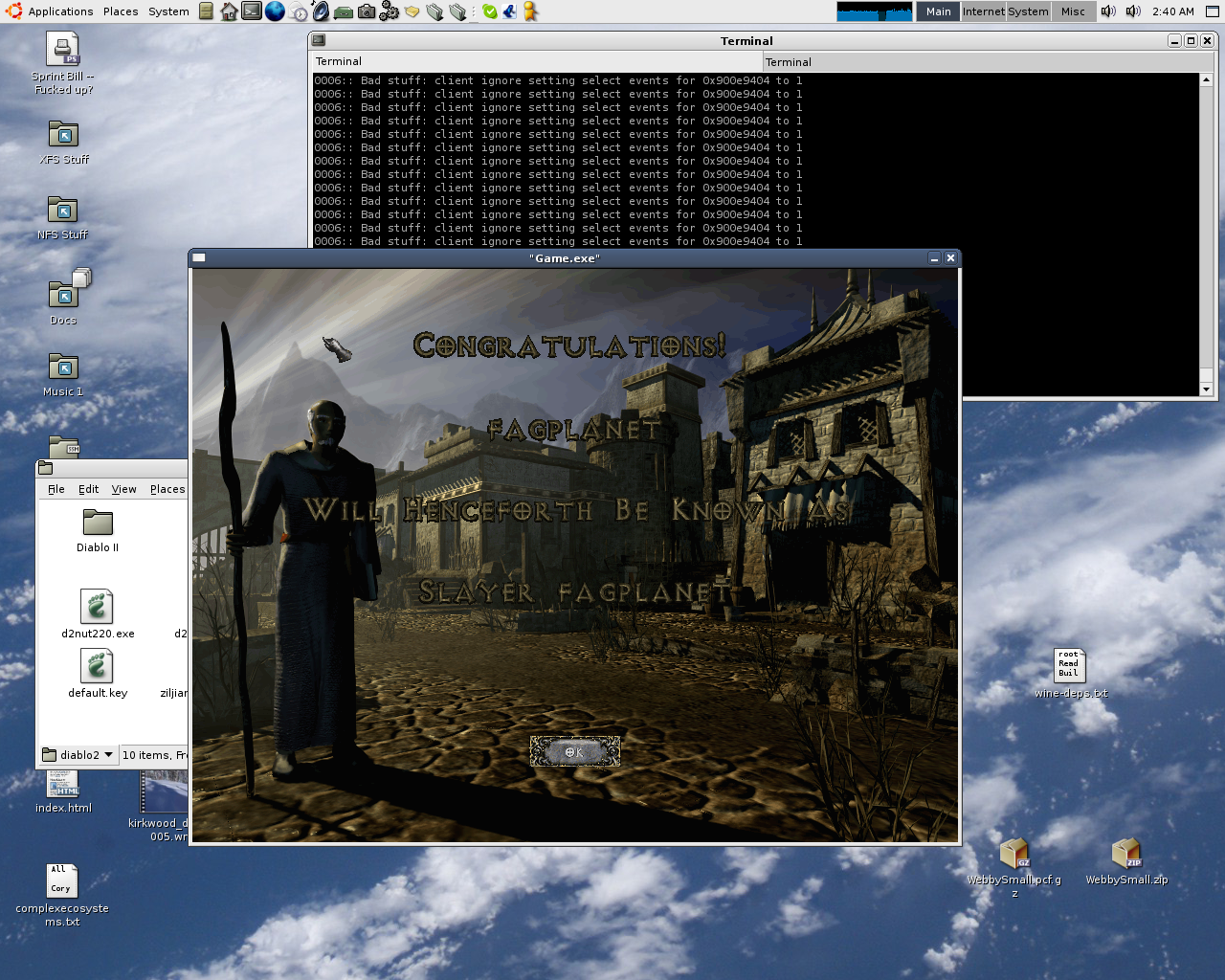Click the second gray folders launcher
Screen dimensions: 1225x980
pyautogui.click(x=457, y=11)
